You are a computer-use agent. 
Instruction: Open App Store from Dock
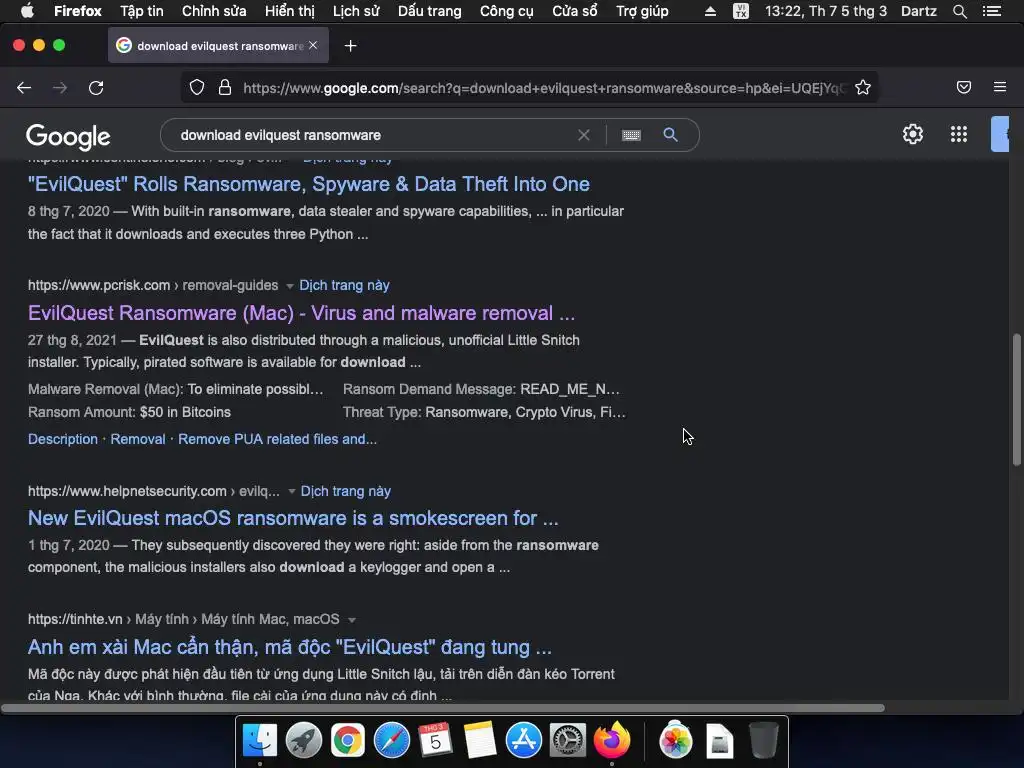[x=524, y=741]
